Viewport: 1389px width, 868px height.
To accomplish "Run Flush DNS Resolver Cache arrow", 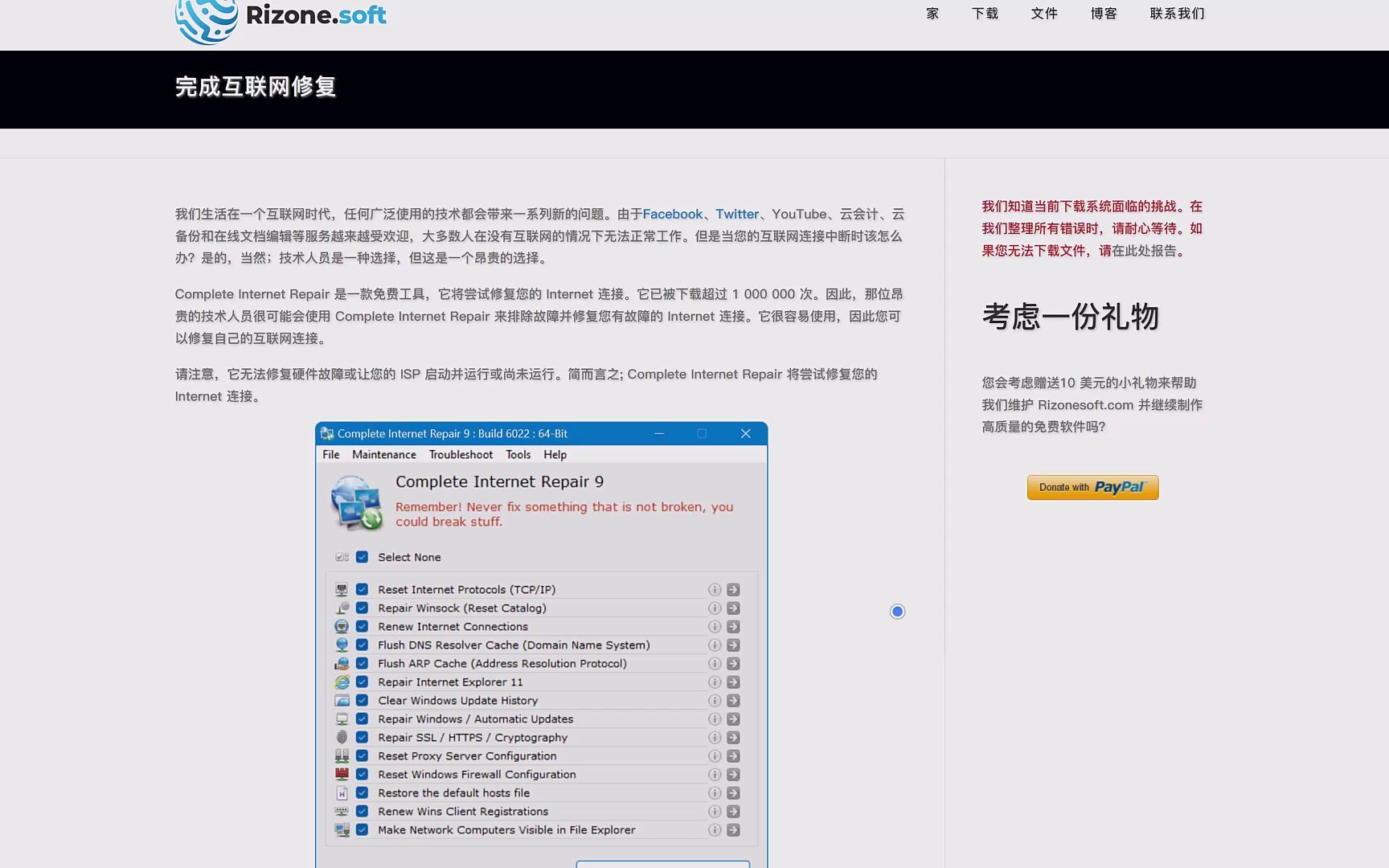I will tap(733, 645).
